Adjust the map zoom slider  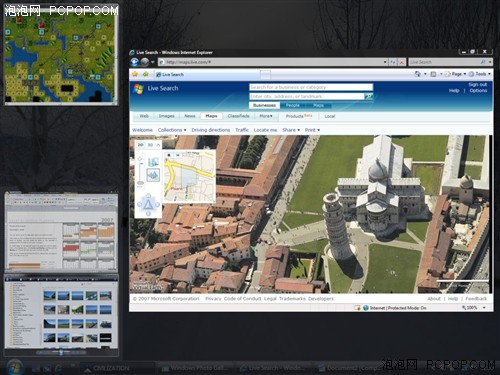pos(140,172)
